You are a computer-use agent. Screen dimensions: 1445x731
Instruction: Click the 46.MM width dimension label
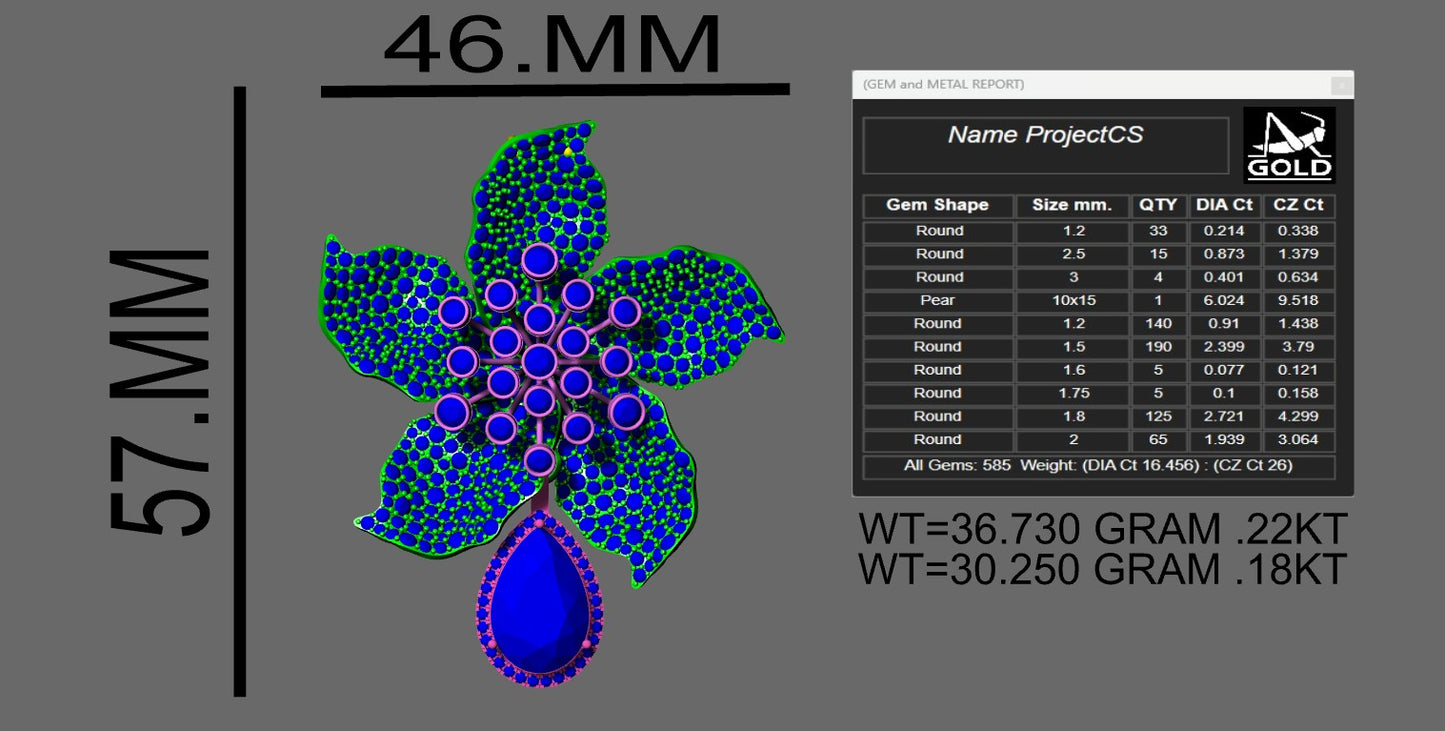click(x=553, y=45)
